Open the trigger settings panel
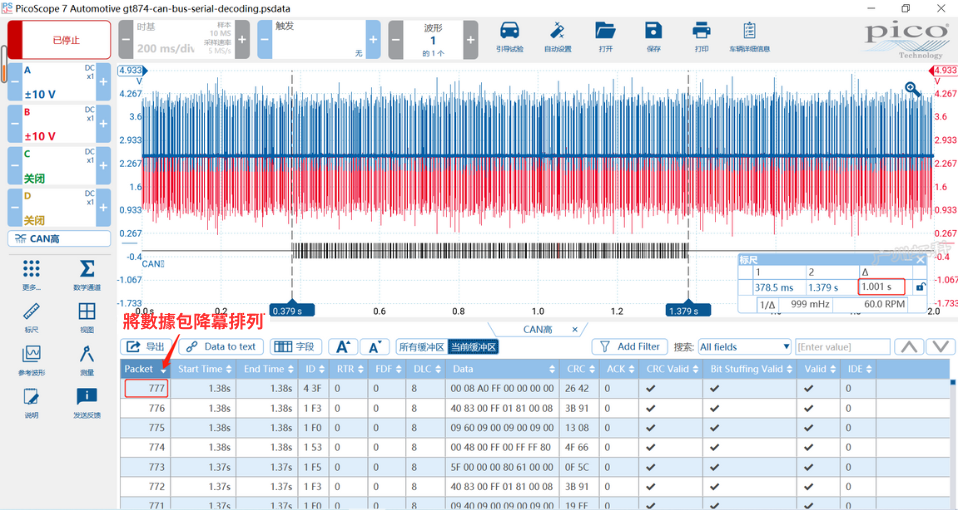This screenshot has height=510, width=960. [x=319, y=40]
